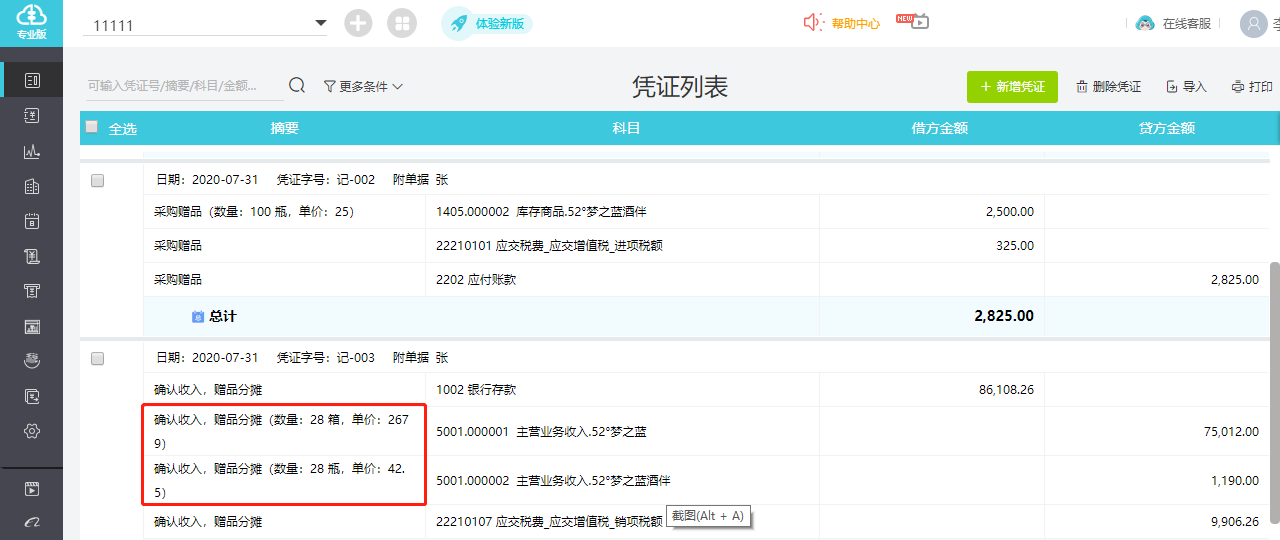The image size is (1280, 540).
Task: Click the cloud logo with 专业版 label
Action: [31, 22]
